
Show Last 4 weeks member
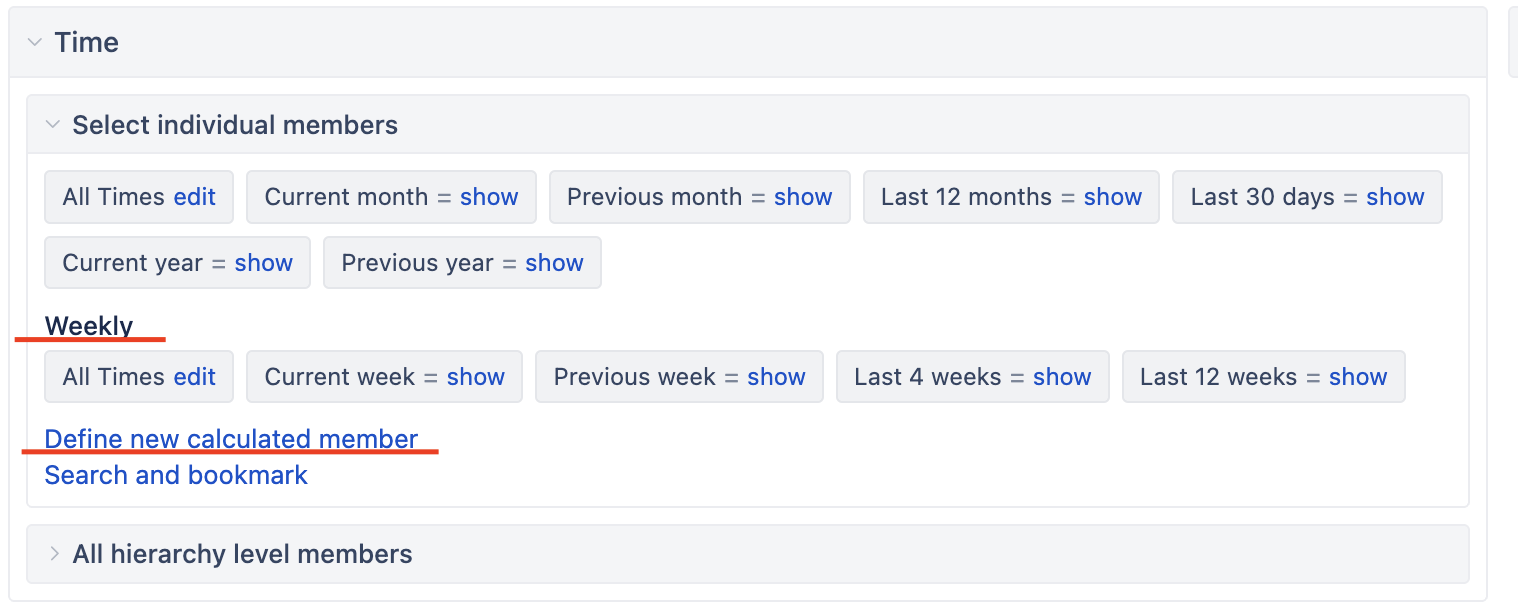coord(1062,377)
